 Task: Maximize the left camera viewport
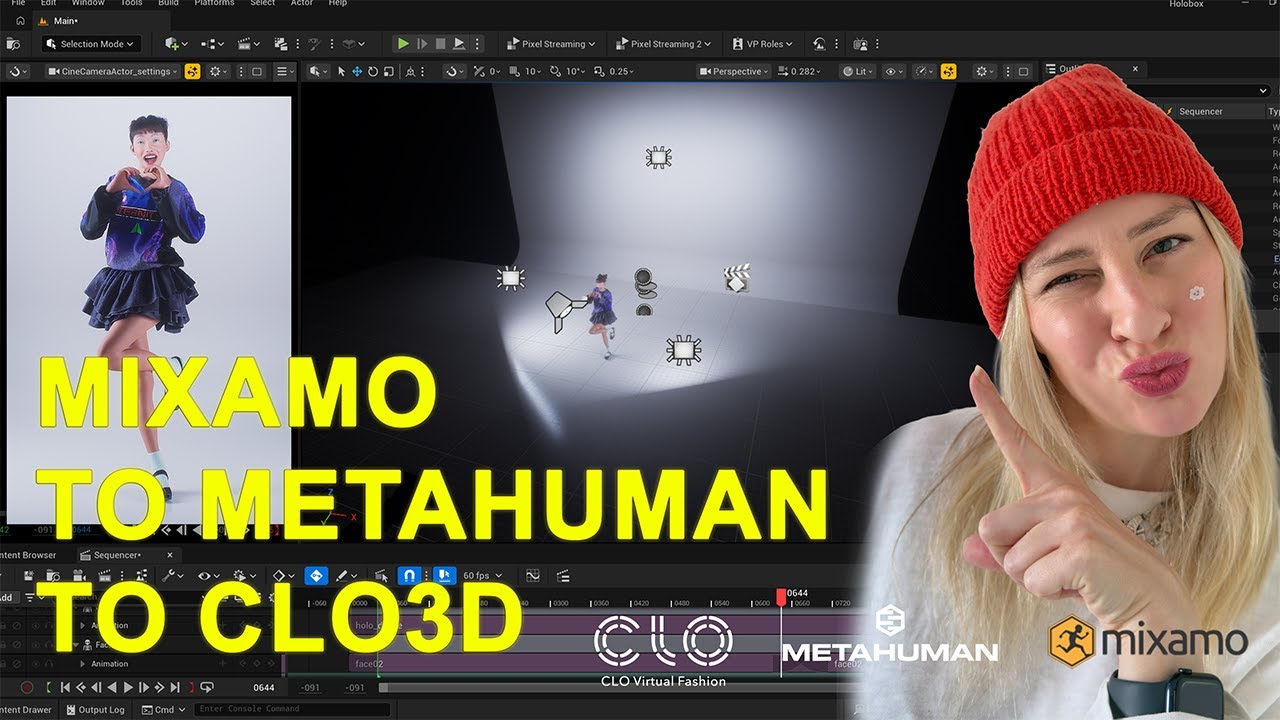tap(257, 72)
